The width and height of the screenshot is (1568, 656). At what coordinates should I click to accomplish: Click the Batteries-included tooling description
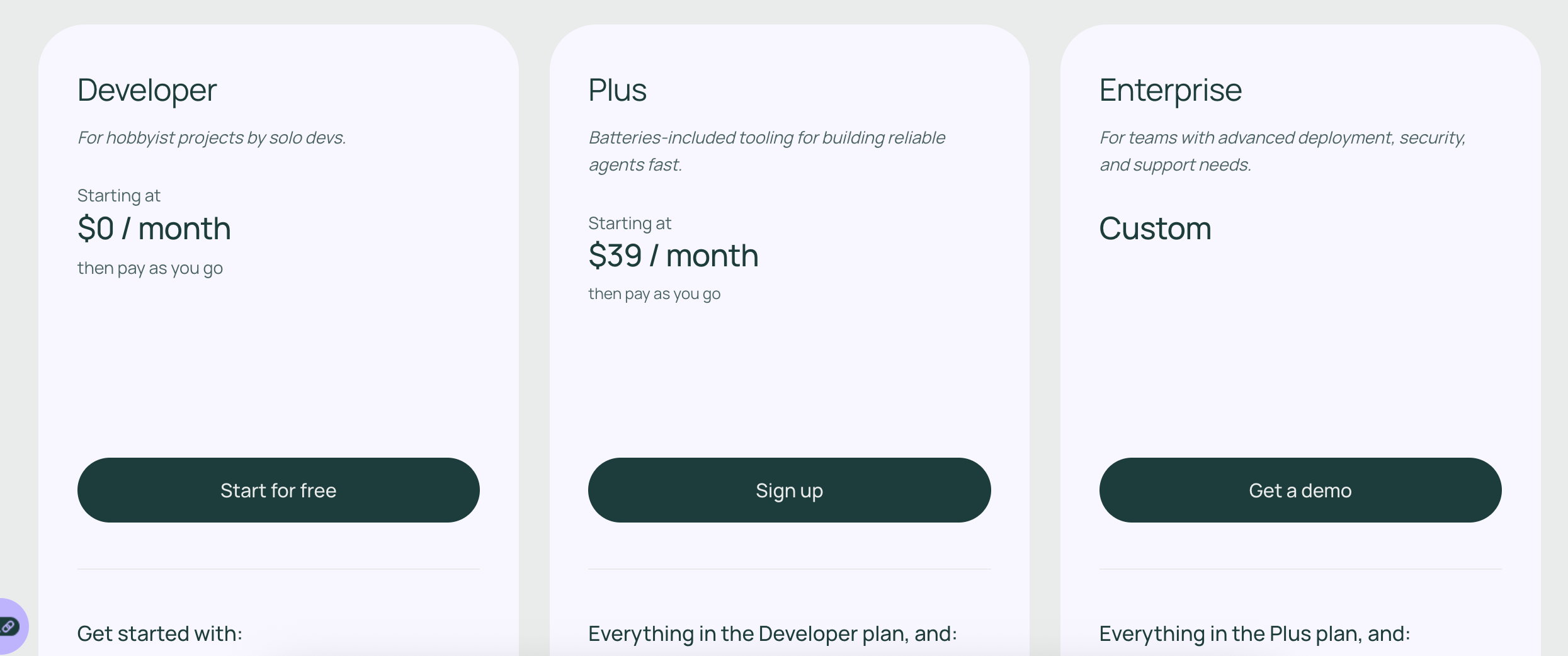tap(766, 151)
